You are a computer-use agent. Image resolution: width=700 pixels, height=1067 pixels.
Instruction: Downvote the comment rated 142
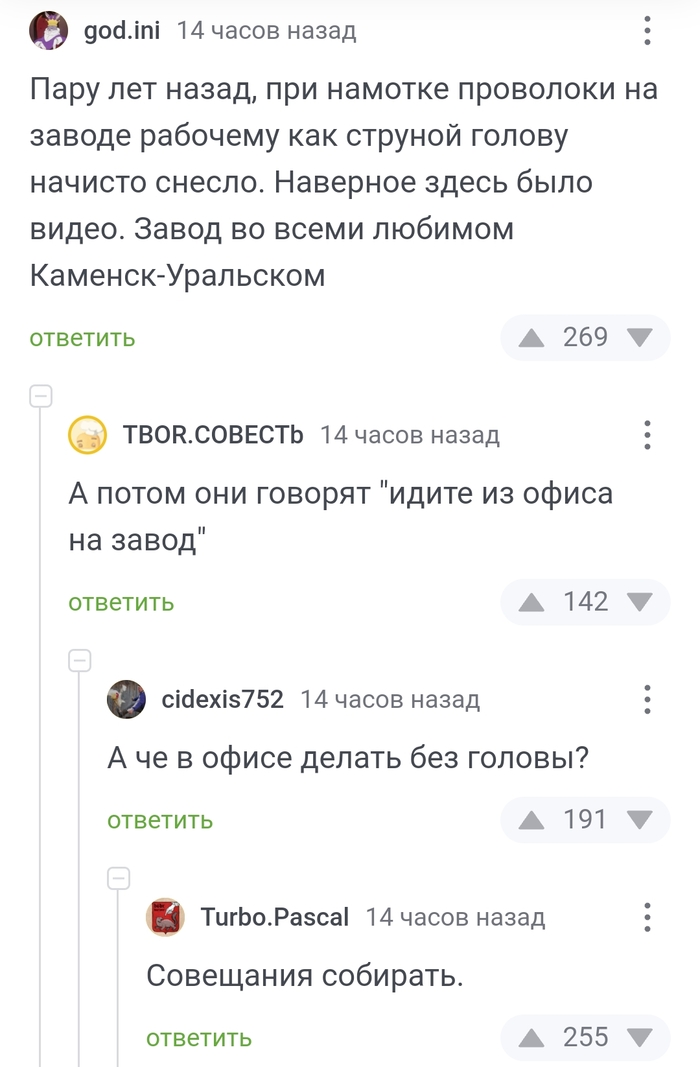pyautogui.click(x=641, y=601)
